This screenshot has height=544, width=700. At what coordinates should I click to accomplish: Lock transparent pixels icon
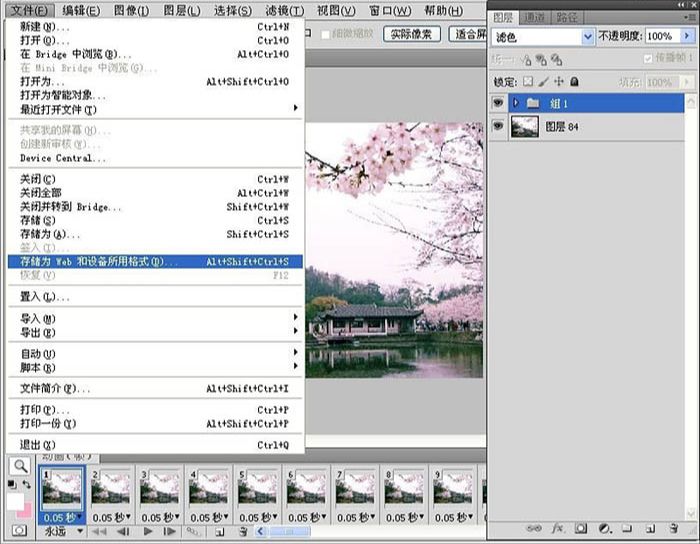coord(528,82)
